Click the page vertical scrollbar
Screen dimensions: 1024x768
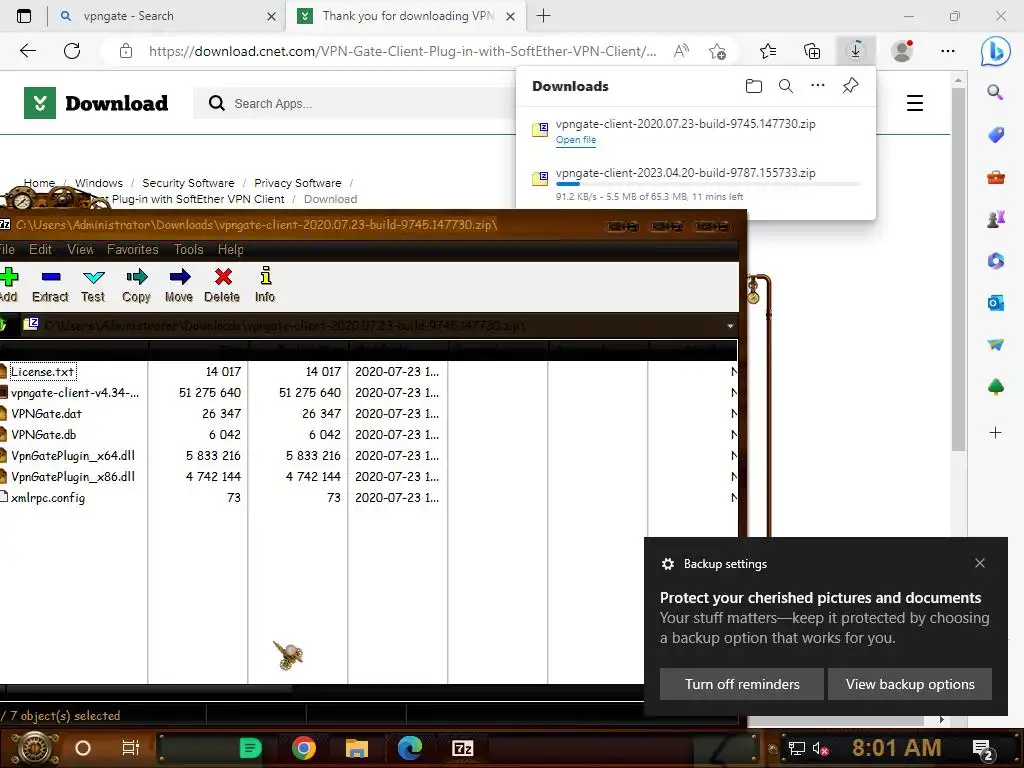tap(958, 268)
